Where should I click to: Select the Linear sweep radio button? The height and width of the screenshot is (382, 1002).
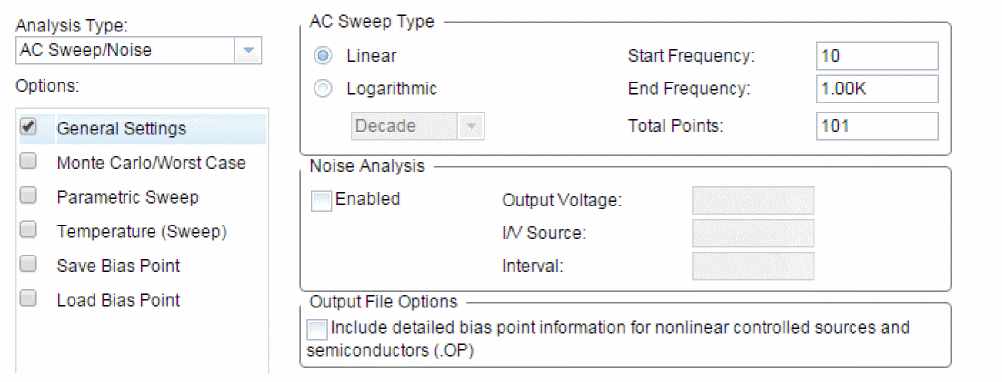click(323, 56)
